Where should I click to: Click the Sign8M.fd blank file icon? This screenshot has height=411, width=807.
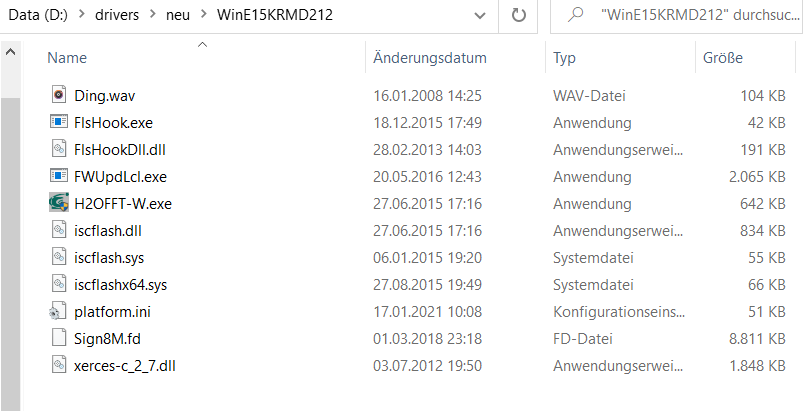point(58,338)
